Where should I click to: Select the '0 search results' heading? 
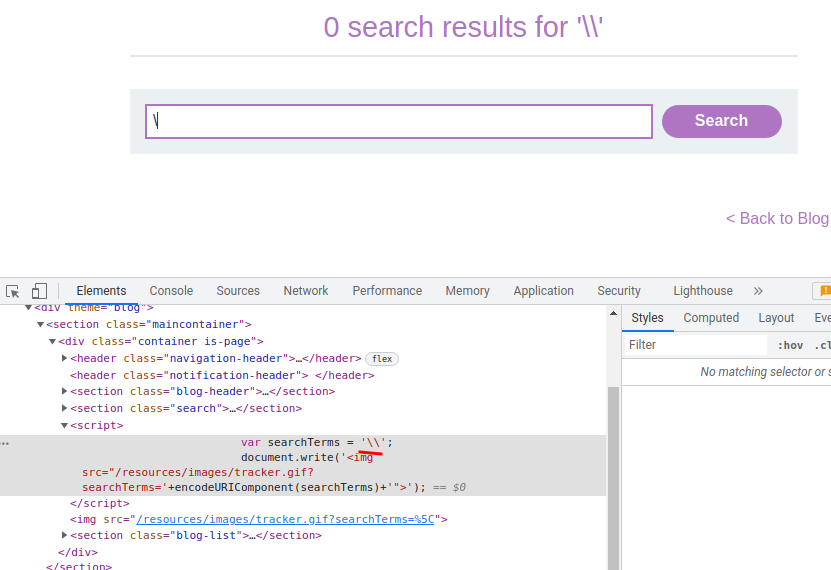point(463,27)
